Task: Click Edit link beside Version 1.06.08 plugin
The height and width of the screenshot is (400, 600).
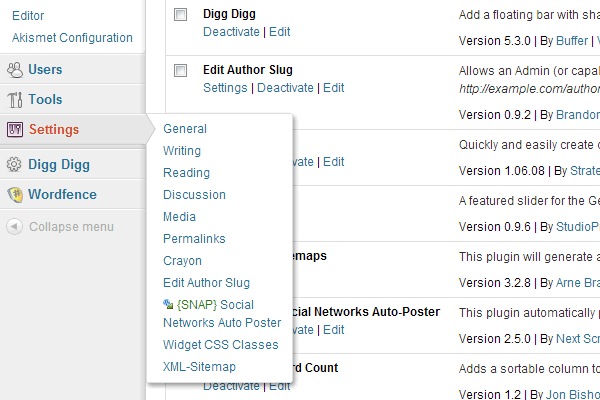Action: pyautogui.click(x=334, y=162)
